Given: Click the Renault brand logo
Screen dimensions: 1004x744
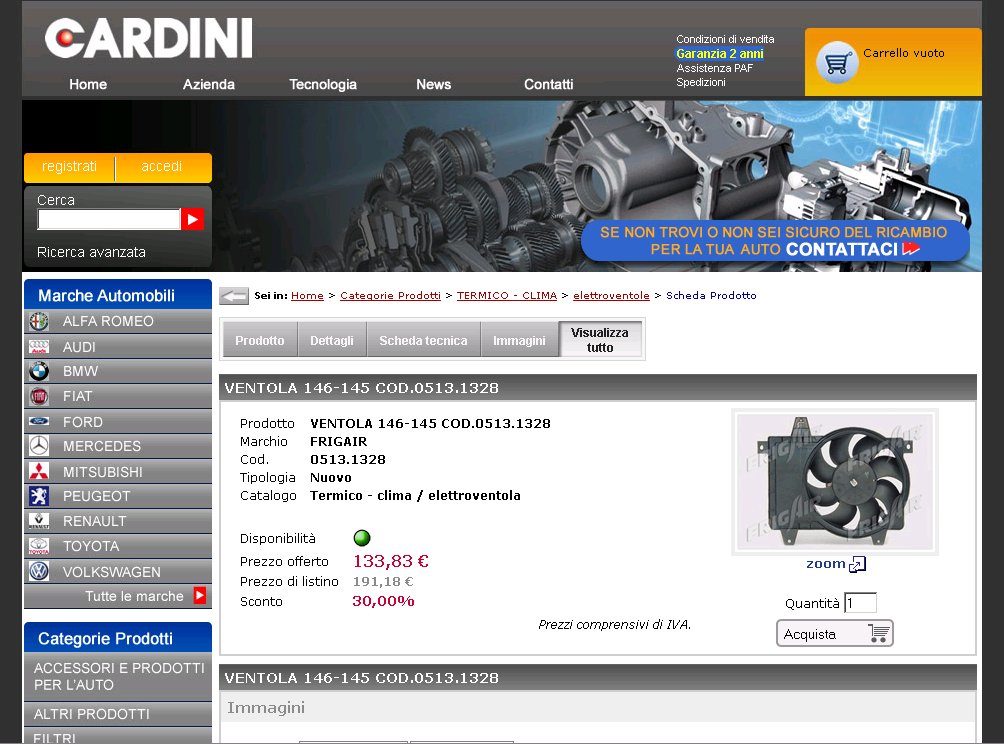Looking at the screenshot, I should [x=39, y=521].
